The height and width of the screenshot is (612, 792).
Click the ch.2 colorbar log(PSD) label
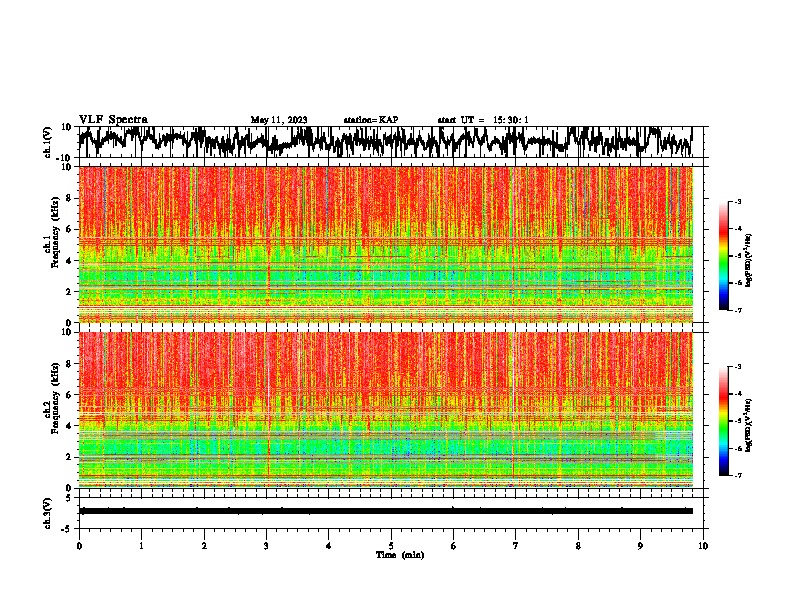tap(749, 425)
